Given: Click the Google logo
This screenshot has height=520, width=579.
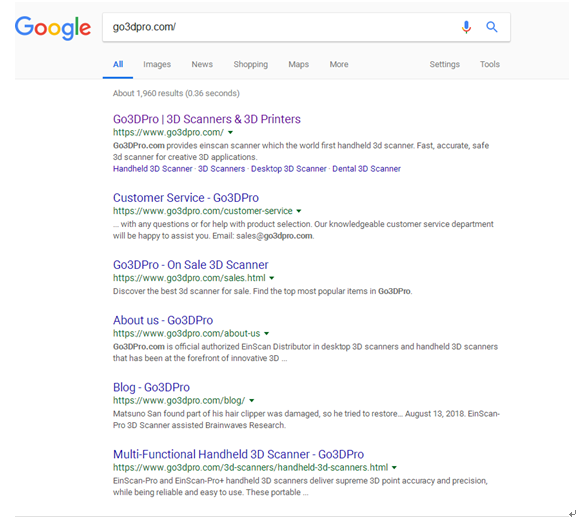Looking at the screenshot, I should (x=53, y=28).
